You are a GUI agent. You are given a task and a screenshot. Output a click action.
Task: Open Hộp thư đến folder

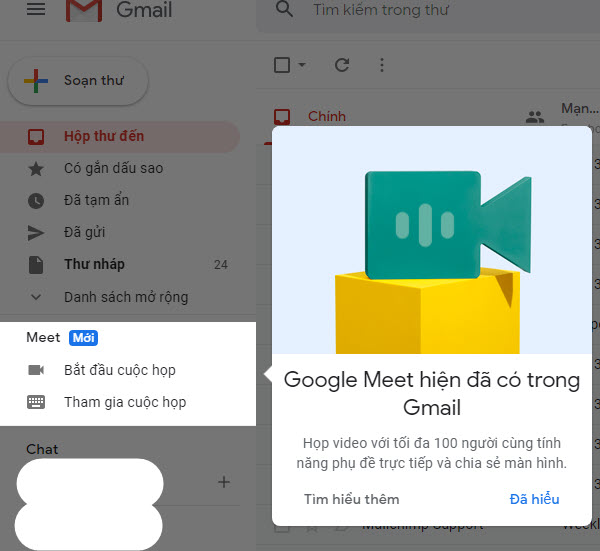coord(119,137)
